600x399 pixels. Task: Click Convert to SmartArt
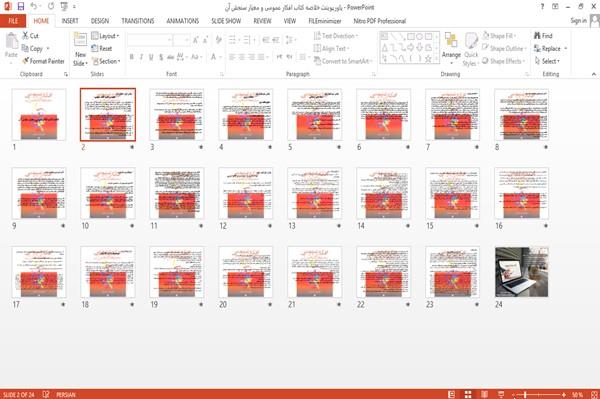point(343,61)
